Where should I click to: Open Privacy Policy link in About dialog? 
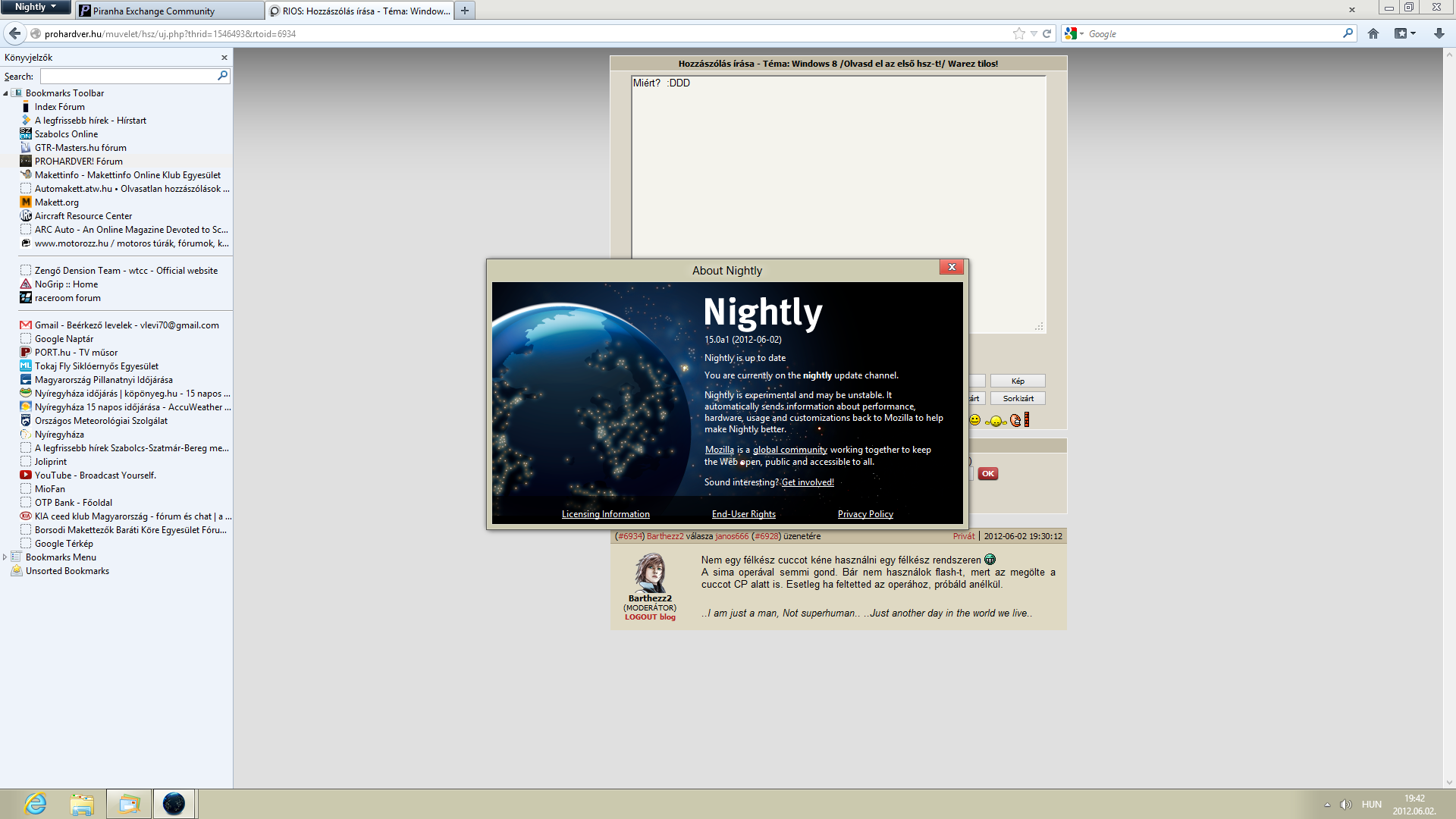tap(865, 514)
